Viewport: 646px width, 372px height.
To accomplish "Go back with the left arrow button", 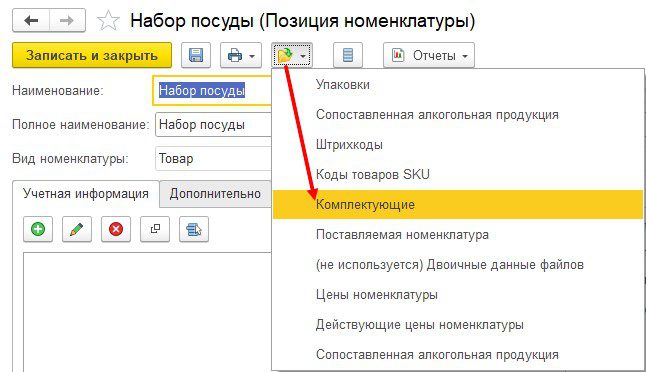I will [x=31, y=21].
